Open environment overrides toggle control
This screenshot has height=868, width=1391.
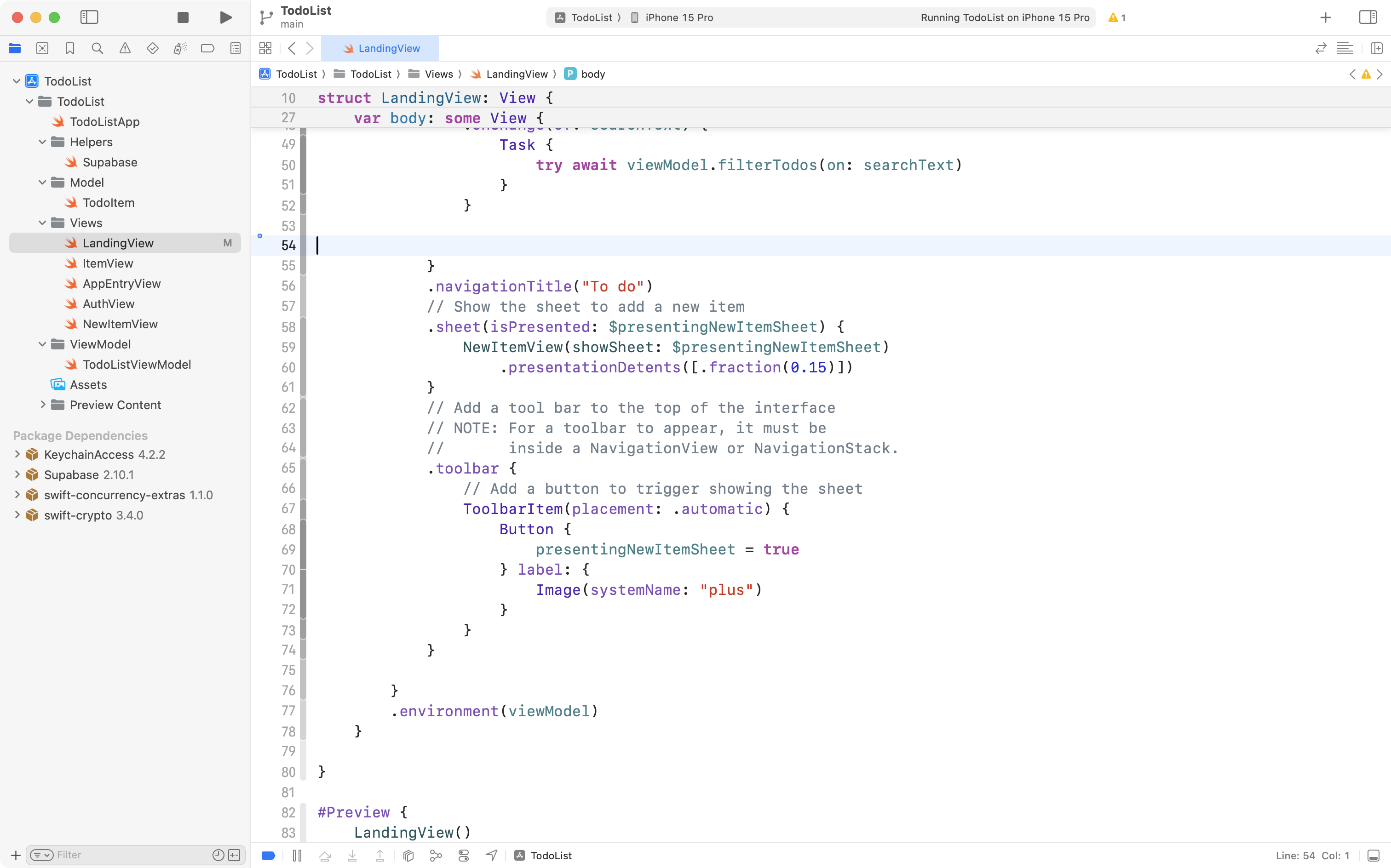(x=464, y=856)
